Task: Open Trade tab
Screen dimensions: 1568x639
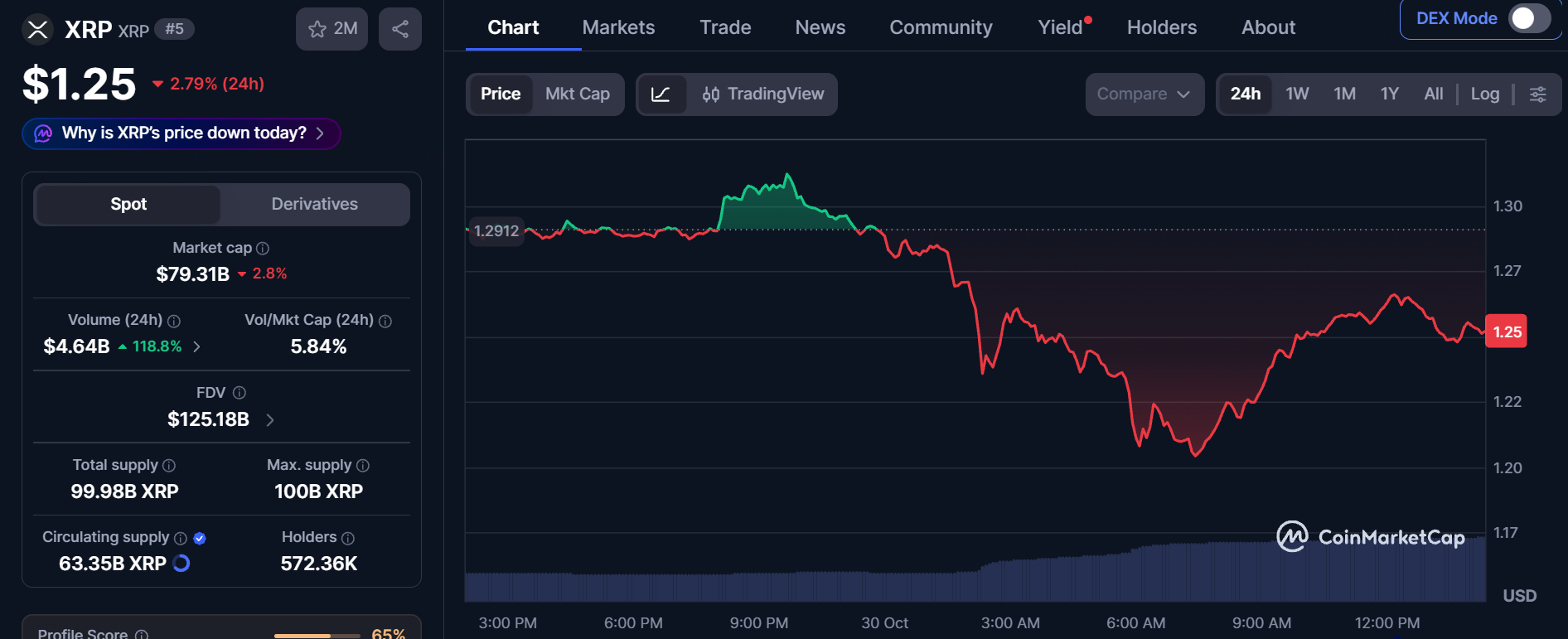Action: tap(725, 27)
